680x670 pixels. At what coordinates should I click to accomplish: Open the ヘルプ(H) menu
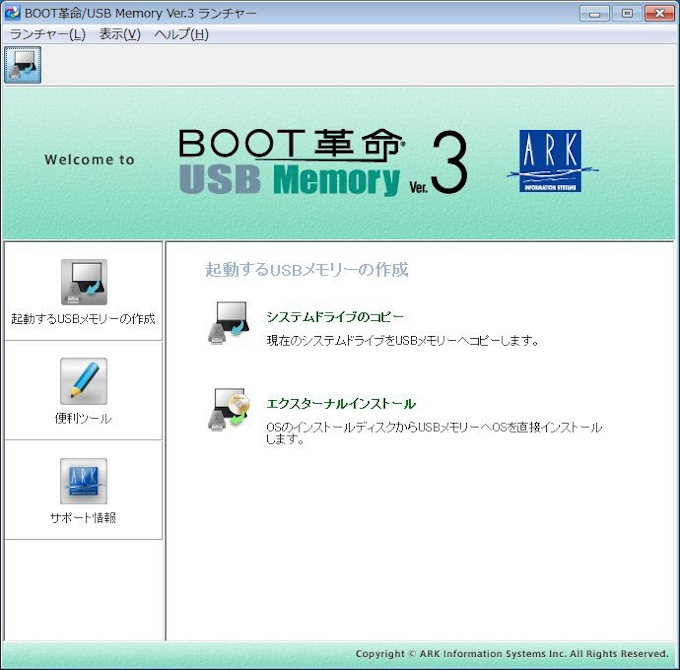click(x=181, y=34)
